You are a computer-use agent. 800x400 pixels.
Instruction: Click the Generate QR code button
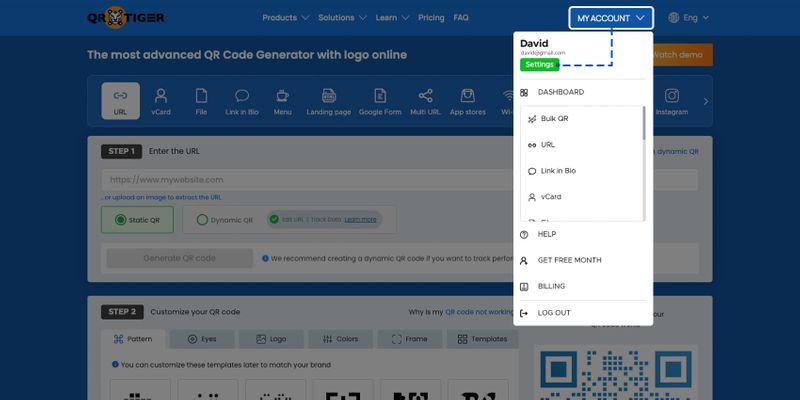click(180, 258)
